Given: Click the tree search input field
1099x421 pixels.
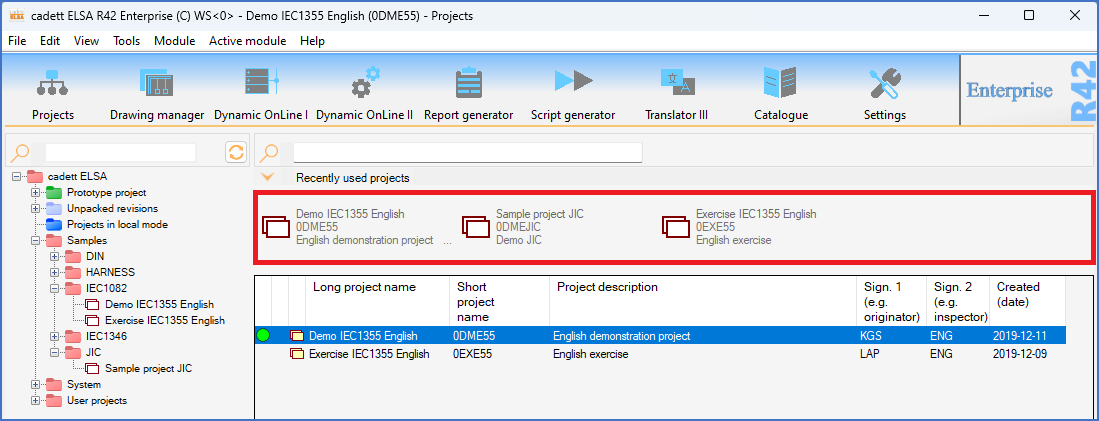Looking at the screenshot, I should click(121, 152).
